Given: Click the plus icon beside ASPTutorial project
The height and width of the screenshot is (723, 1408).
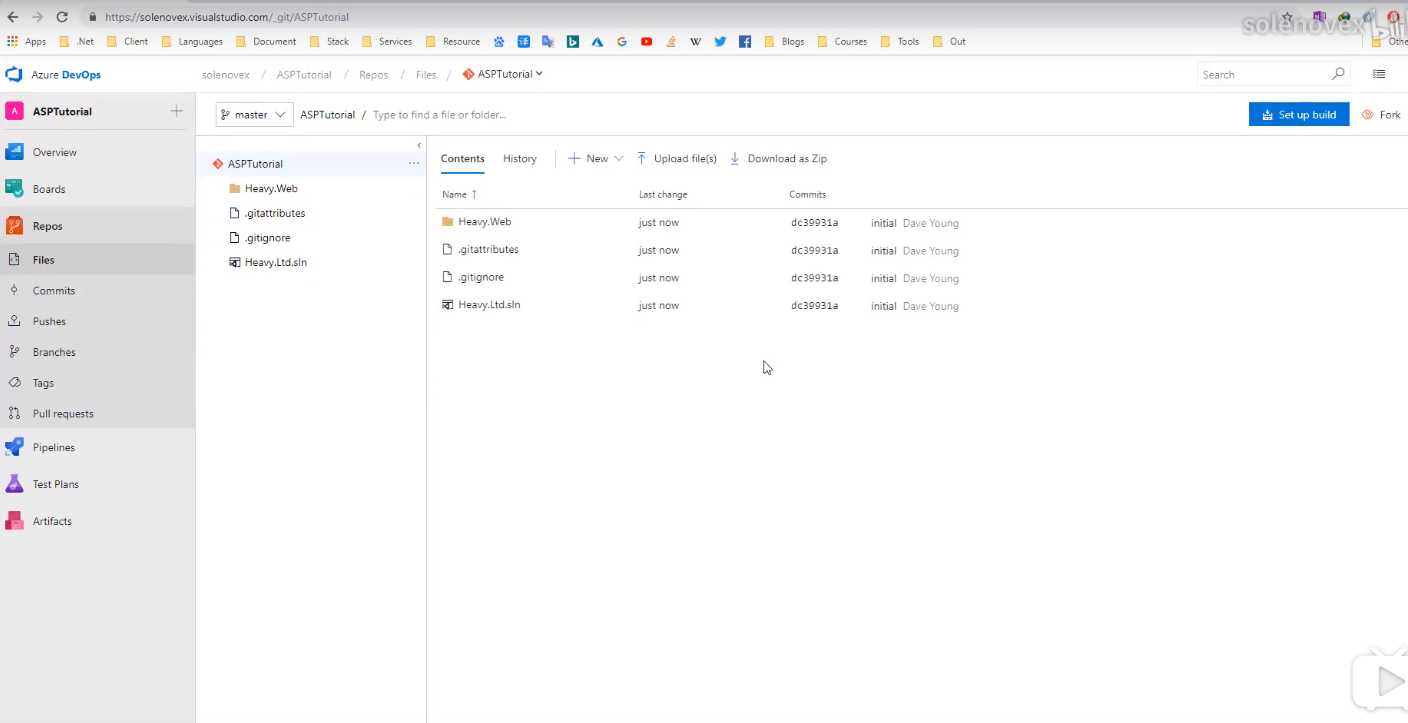Looking at the screenshot, I should pos(177,111).
